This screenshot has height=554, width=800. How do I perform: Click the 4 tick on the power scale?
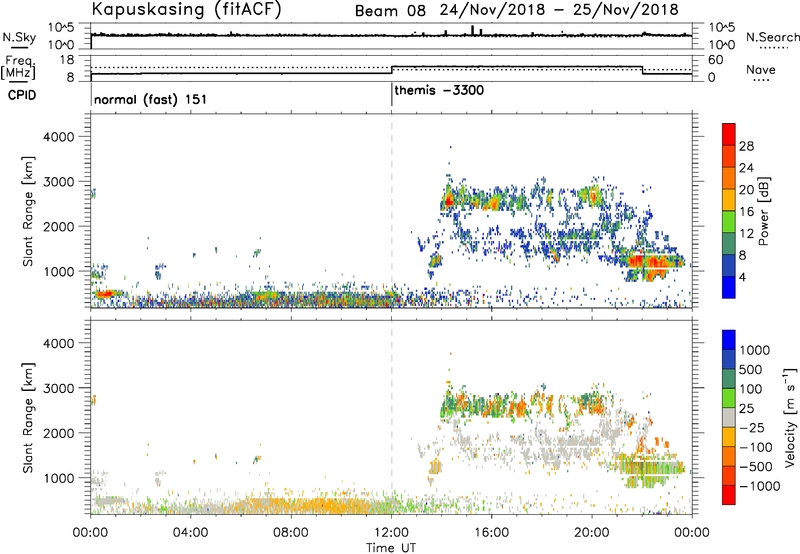pos(742,278)
